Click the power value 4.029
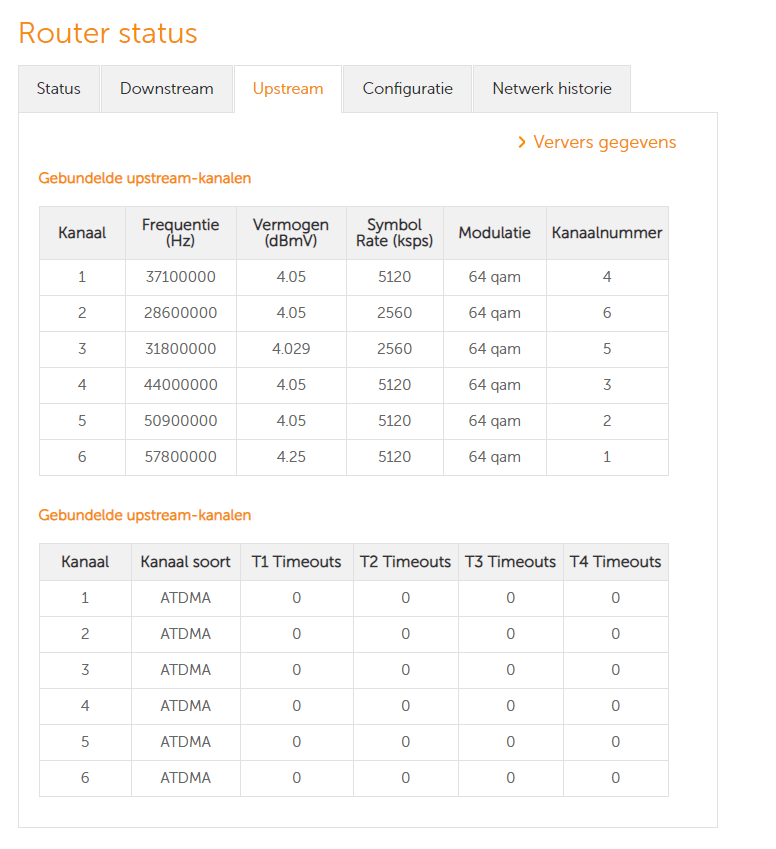 (291, 349)
